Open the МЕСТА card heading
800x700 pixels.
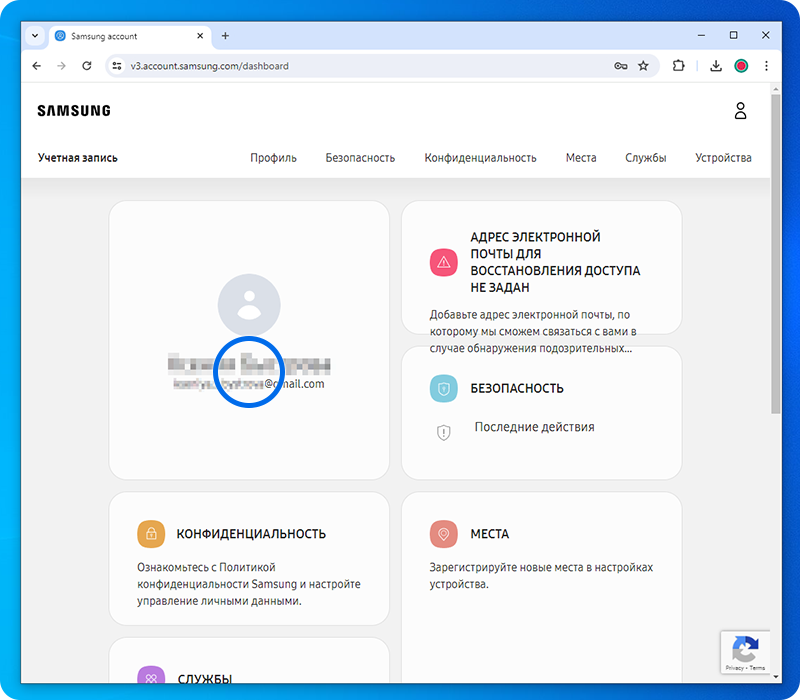pyautogui.click(x=490, y=534)
